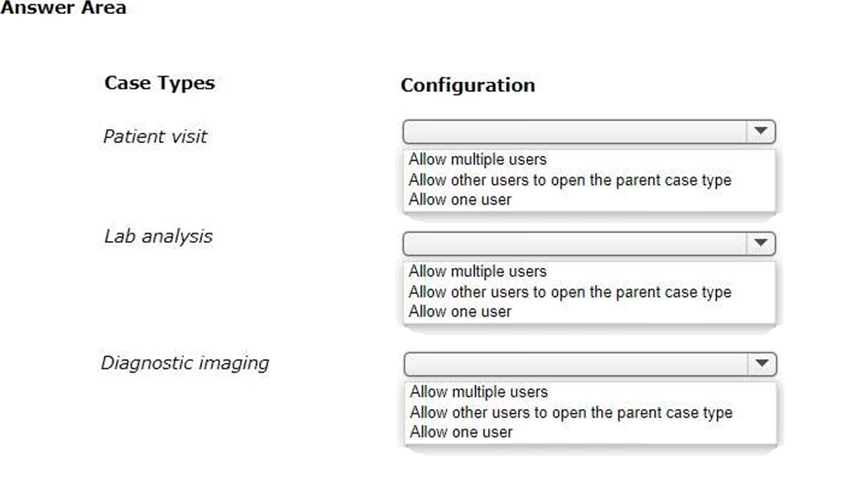Click the Lab analysis case type label
The width and height of the screenshot is (846, 495).
pos(158,236)
